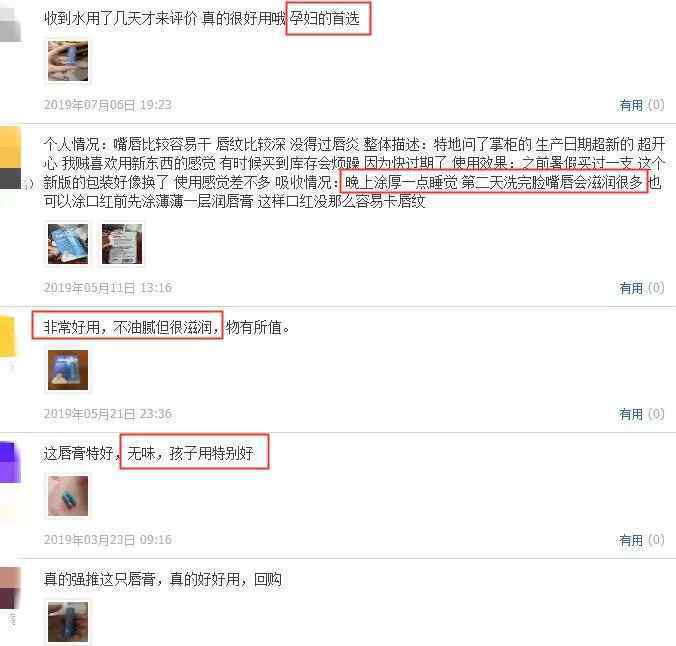Viewport: 676px width, 646px height.
Task: Click highlighted text 无味，孩子用特别好
Action: point(190,453)
